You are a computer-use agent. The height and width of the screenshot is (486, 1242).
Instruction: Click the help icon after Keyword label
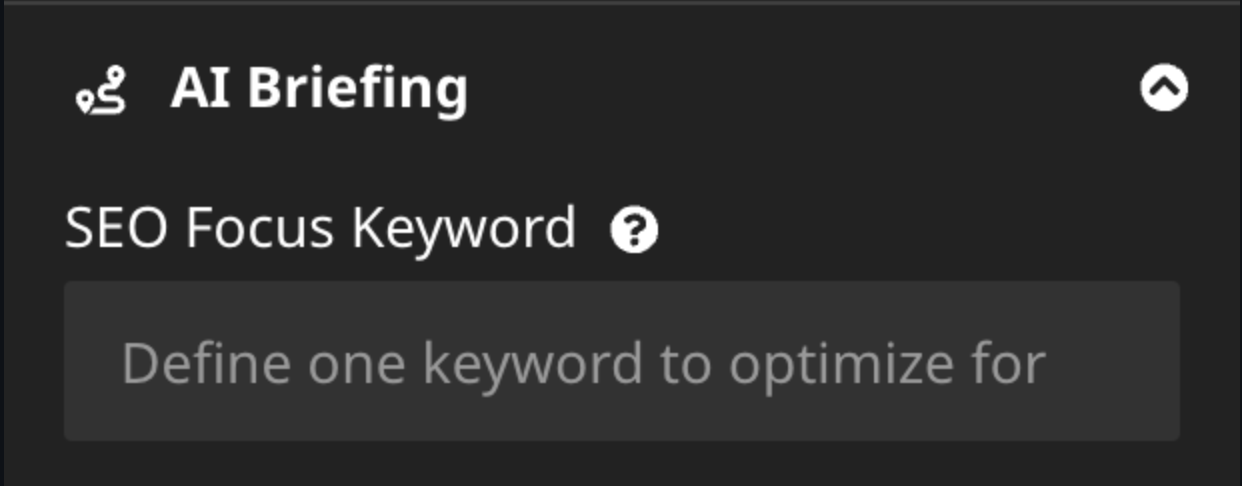point(634,231)
